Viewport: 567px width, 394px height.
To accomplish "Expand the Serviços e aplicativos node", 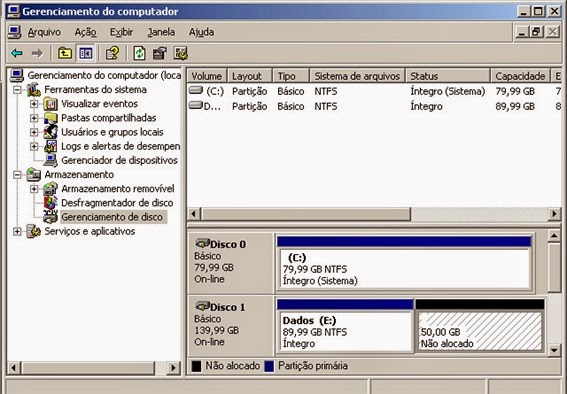I will (17, 231).
